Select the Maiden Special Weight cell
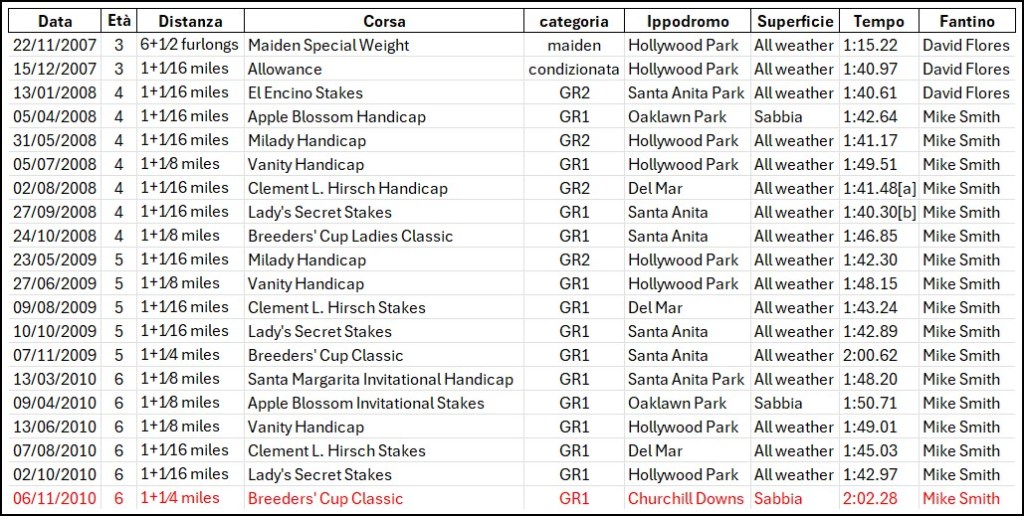 coord(329,45)
